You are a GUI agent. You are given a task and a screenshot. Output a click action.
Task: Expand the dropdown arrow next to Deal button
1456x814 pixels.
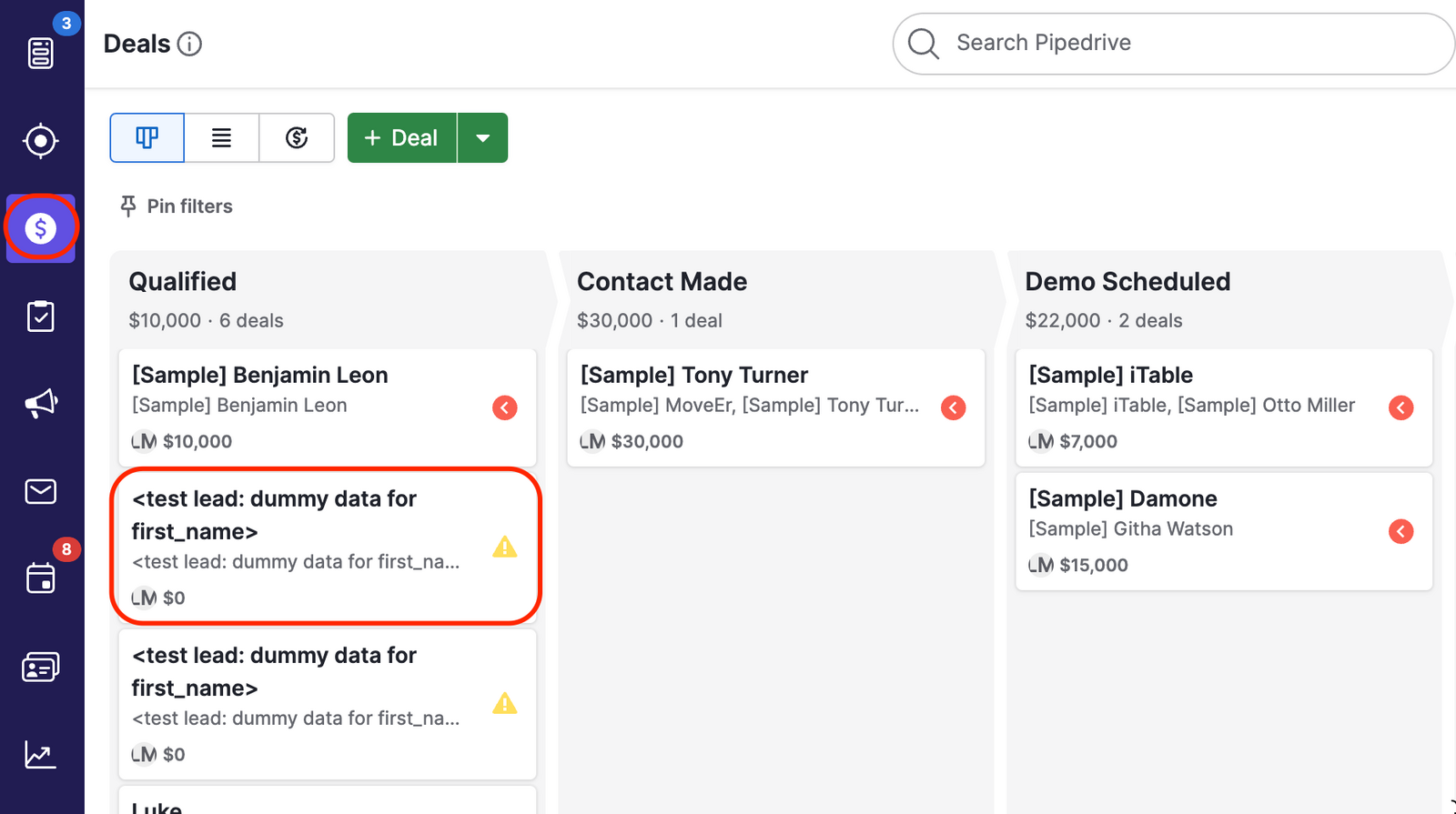(x=483, y=138)
